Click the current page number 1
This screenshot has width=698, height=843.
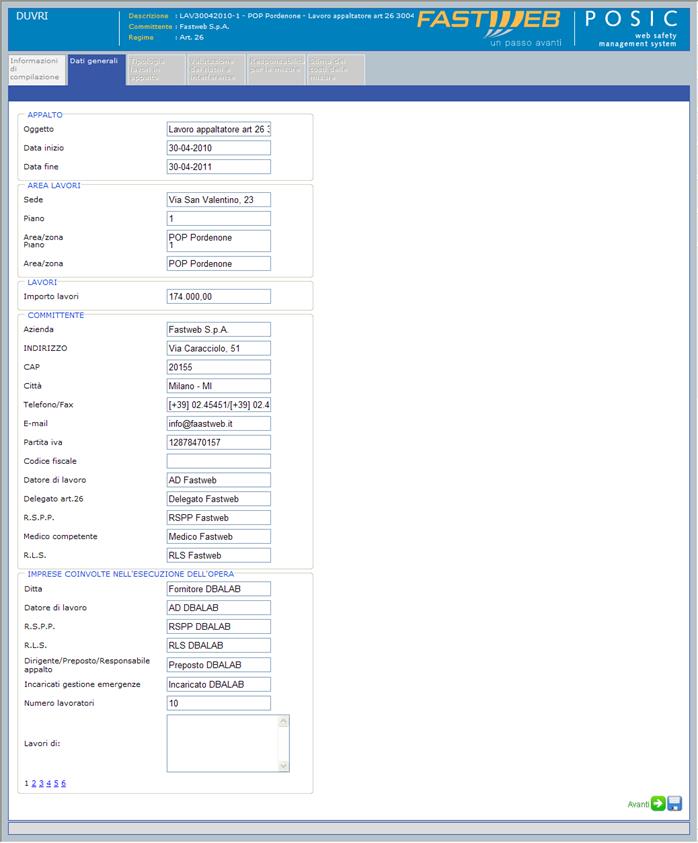26,783
